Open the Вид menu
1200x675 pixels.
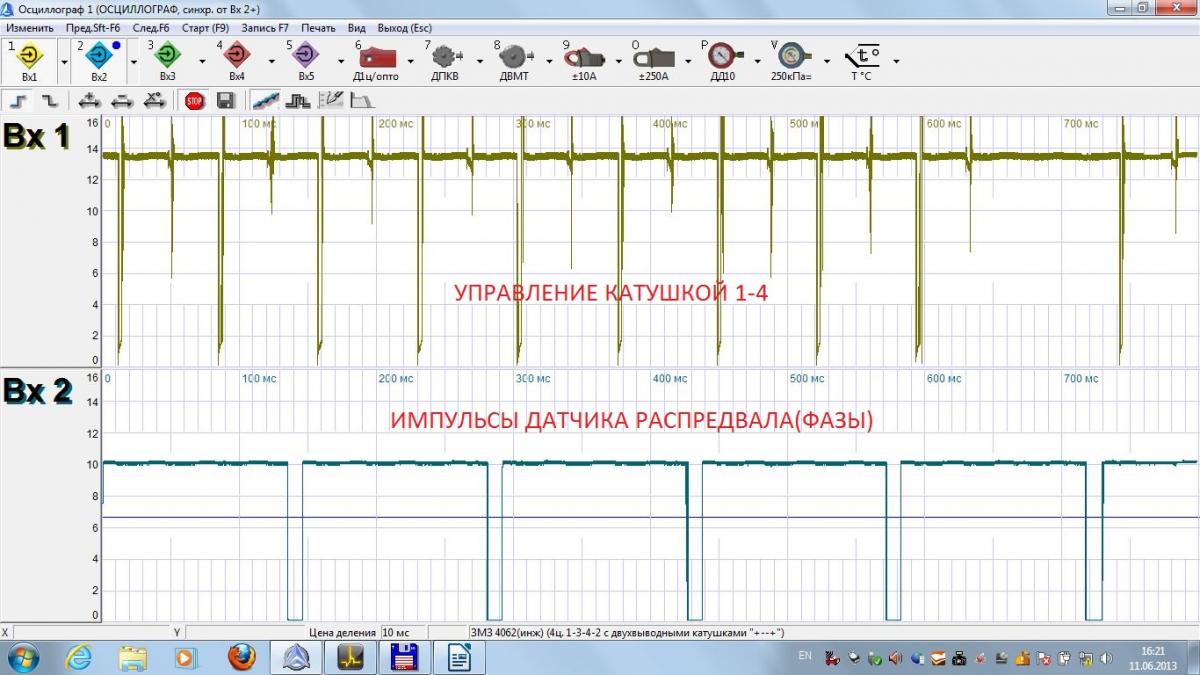(x=356, y=28)
